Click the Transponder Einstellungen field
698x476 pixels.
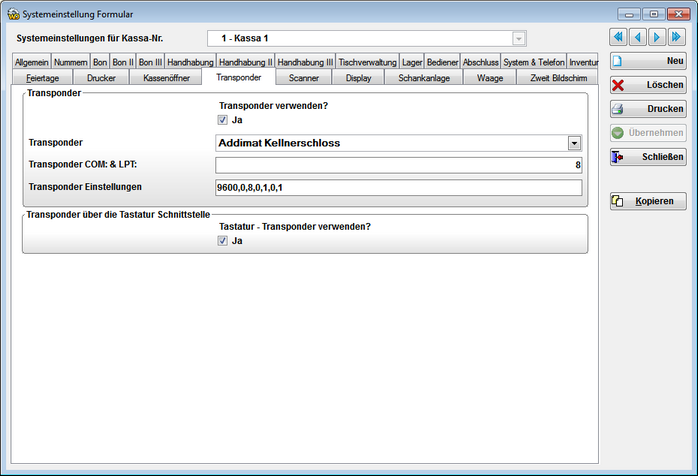[x=398, y=187]
